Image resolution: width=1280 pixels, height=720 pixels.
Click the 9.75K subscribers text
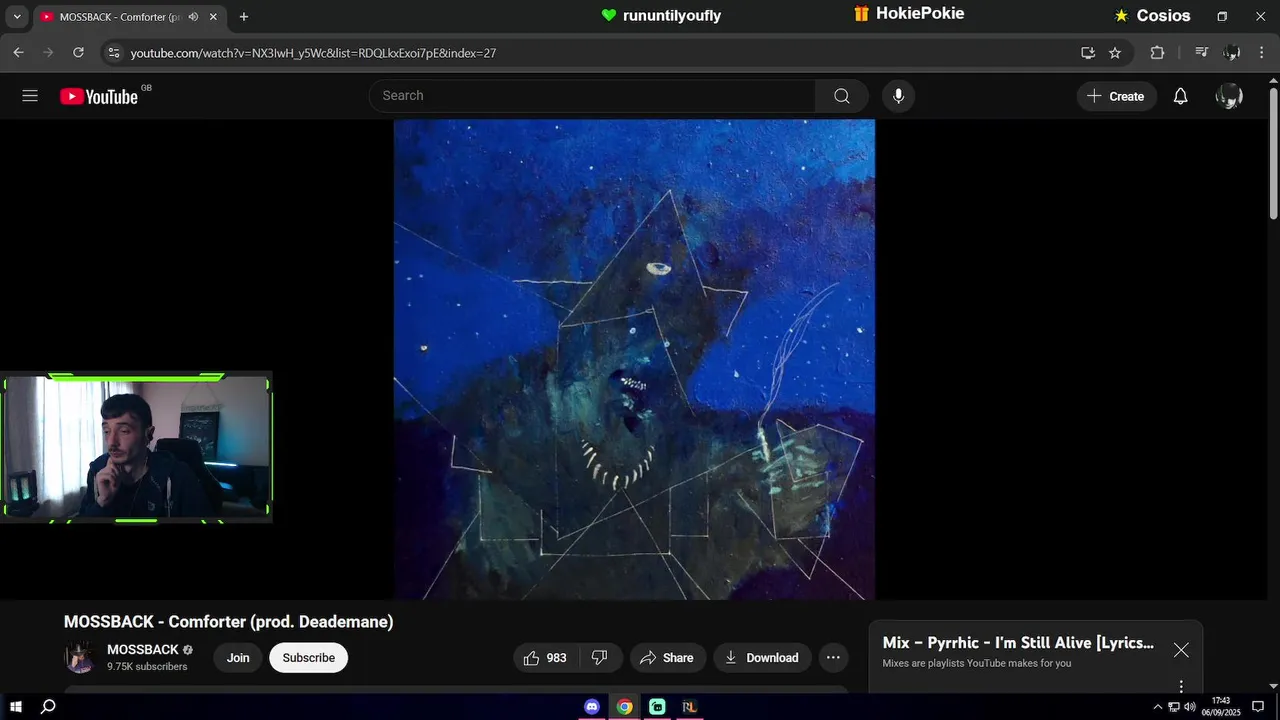tap(147, 667)
